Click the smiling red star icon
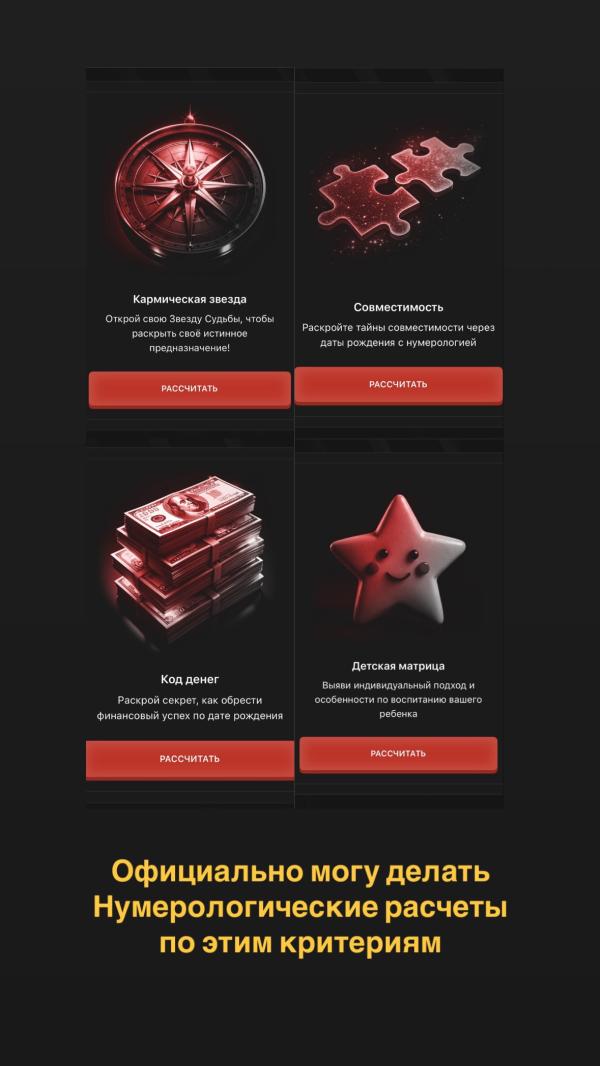 click(x=398, y=559)
